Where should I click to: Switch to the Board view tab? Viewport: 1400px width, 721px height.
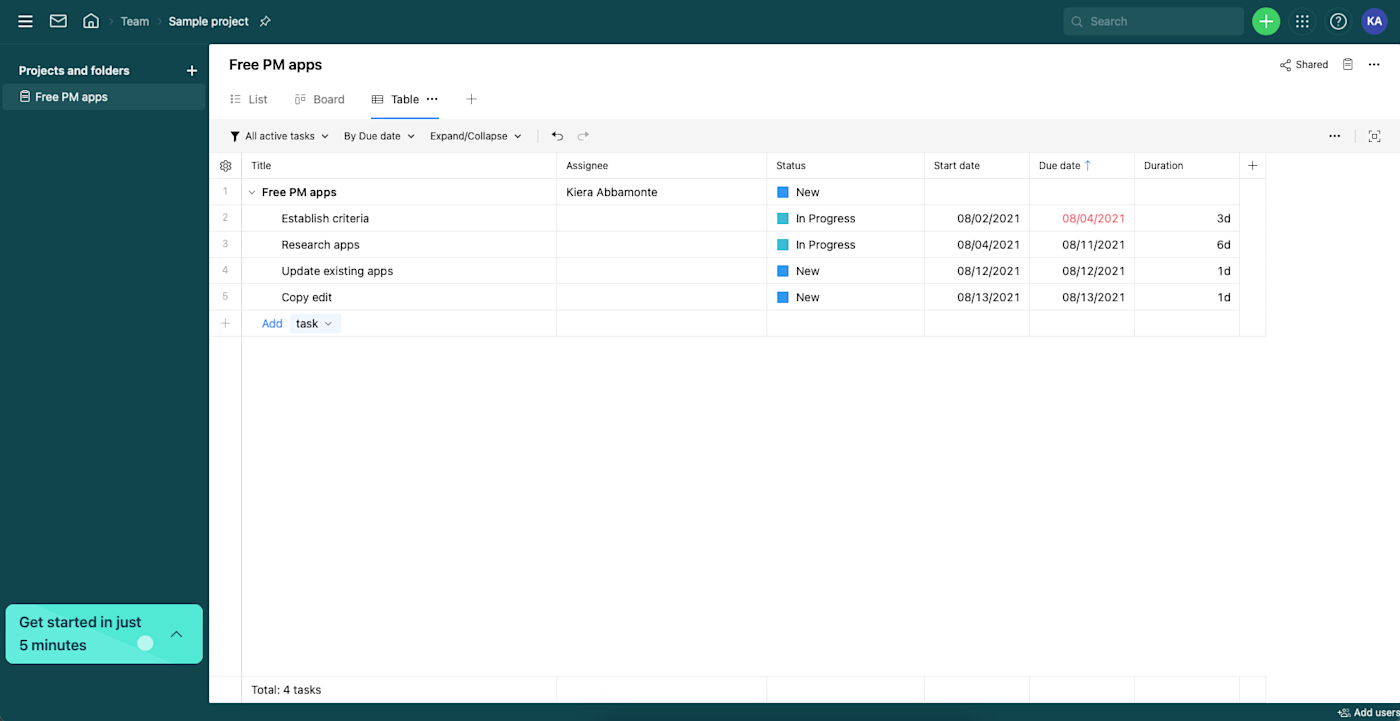319,99
